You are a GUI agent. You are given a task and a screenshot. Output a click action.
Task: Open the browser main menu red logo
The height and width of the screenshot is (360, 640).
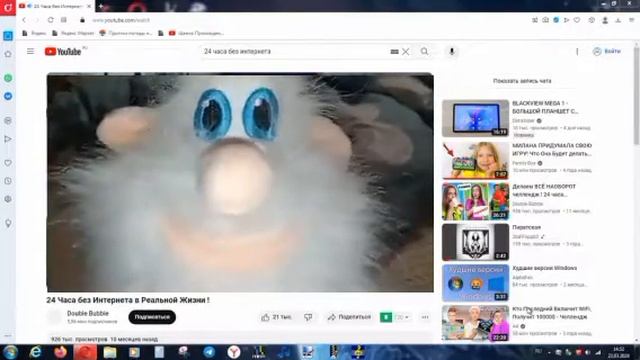(x=8, y=7)
